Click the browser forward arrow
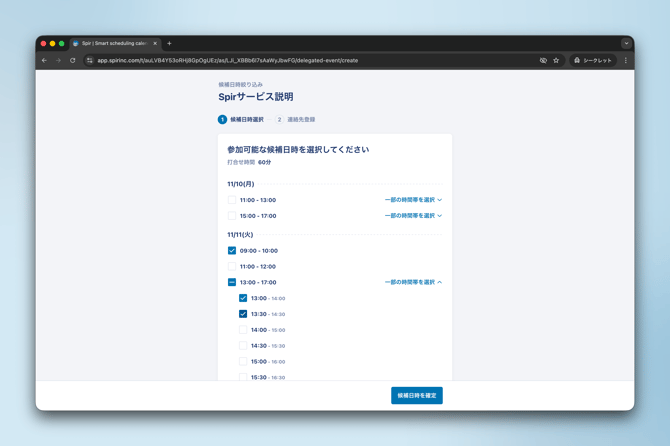The image size is (670, 446). [58, 60]
